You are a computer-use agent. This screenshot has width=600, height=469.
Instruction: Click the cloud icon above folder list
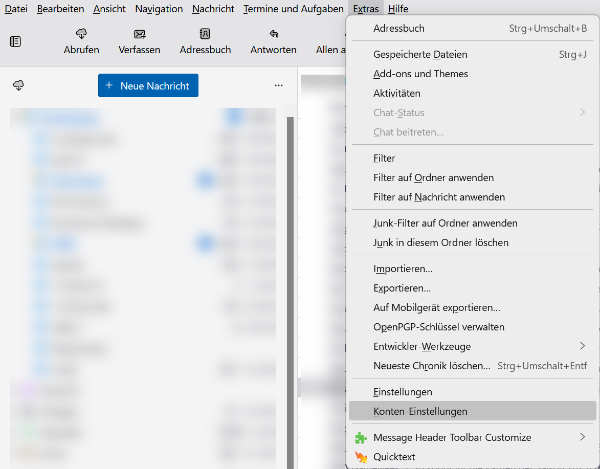coord(18,86)
